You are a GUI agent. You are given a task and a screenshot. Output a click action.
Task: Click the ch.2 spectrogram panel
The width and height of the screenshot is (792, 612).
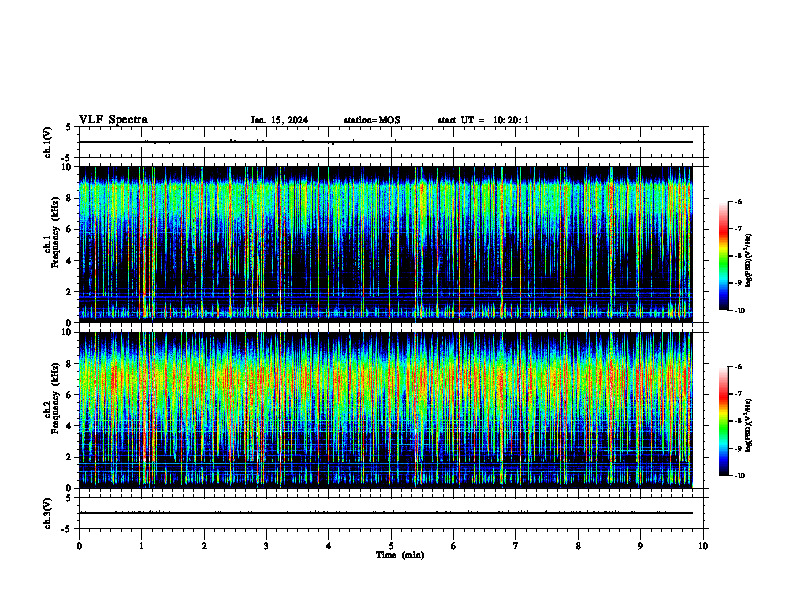pyautogui.click(x=385, y=410)
